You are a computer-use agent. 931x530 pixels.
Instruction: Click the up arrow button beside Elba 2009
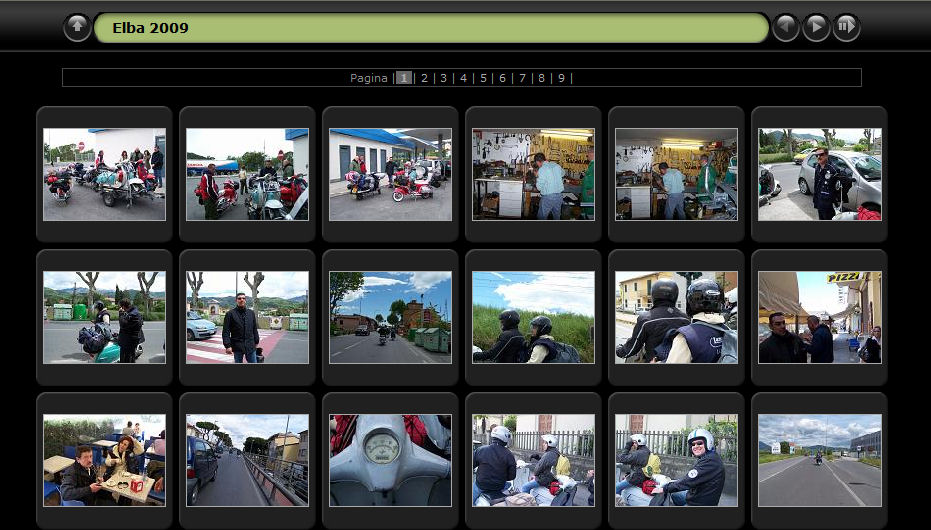(77, 28)
